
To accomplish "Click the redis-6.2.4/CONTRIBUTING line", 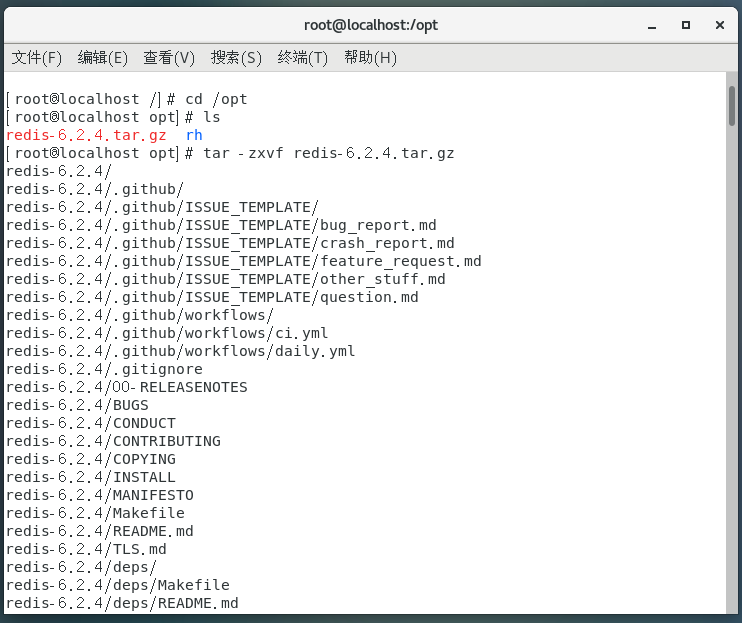I will (113, 441).
